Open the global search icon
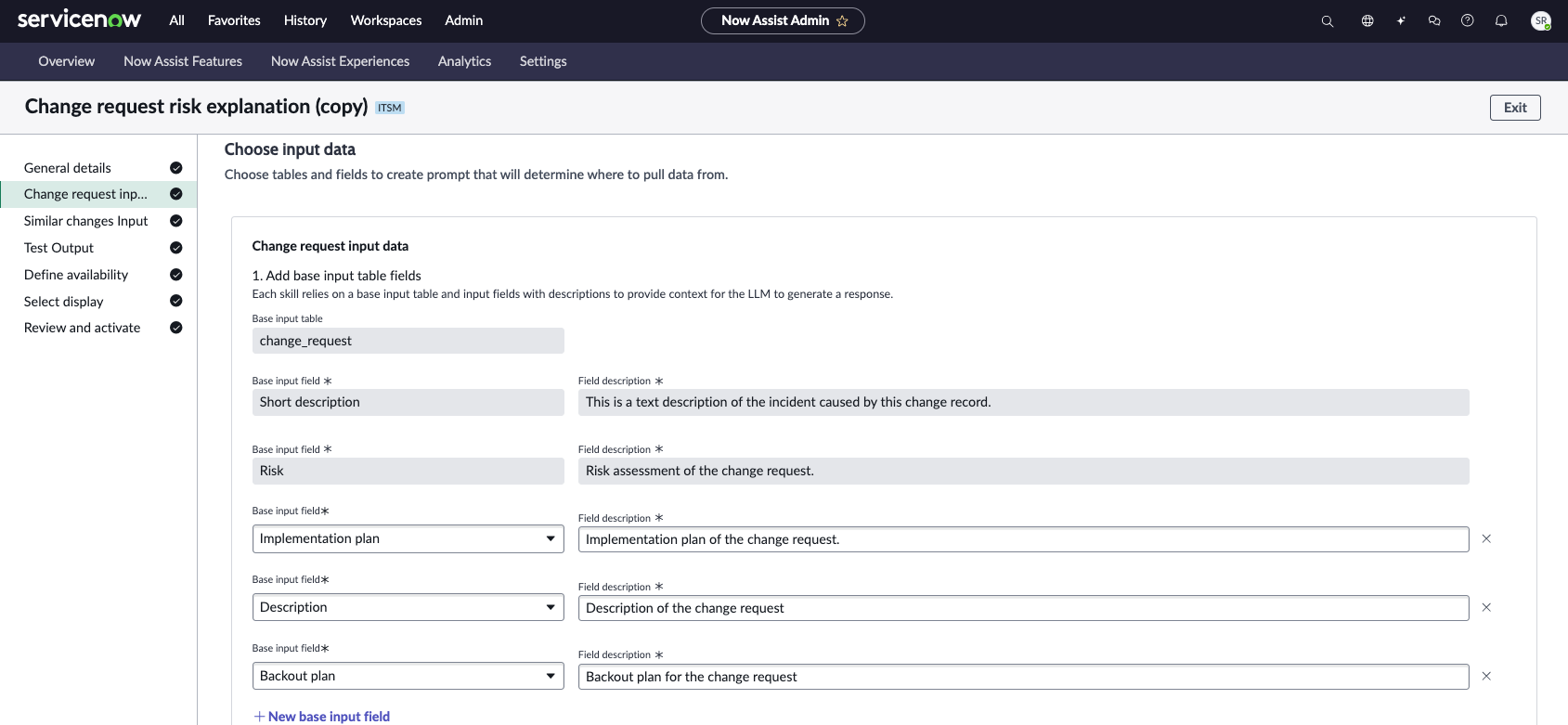 click(x=1328, y=20)
